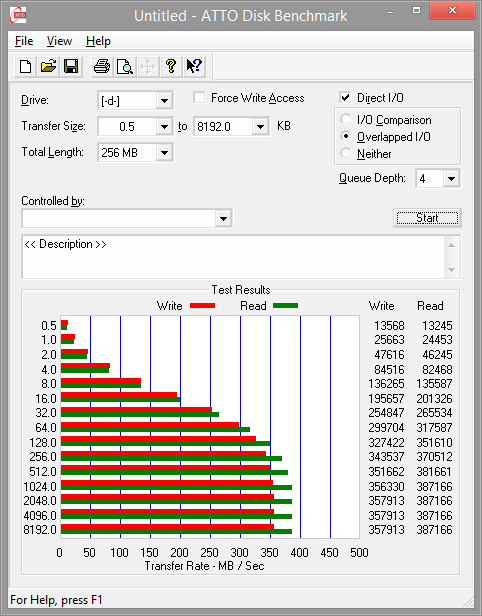Expand the Total Length dropdown
This screenshot has width=482, height=616.
point(164,153)
